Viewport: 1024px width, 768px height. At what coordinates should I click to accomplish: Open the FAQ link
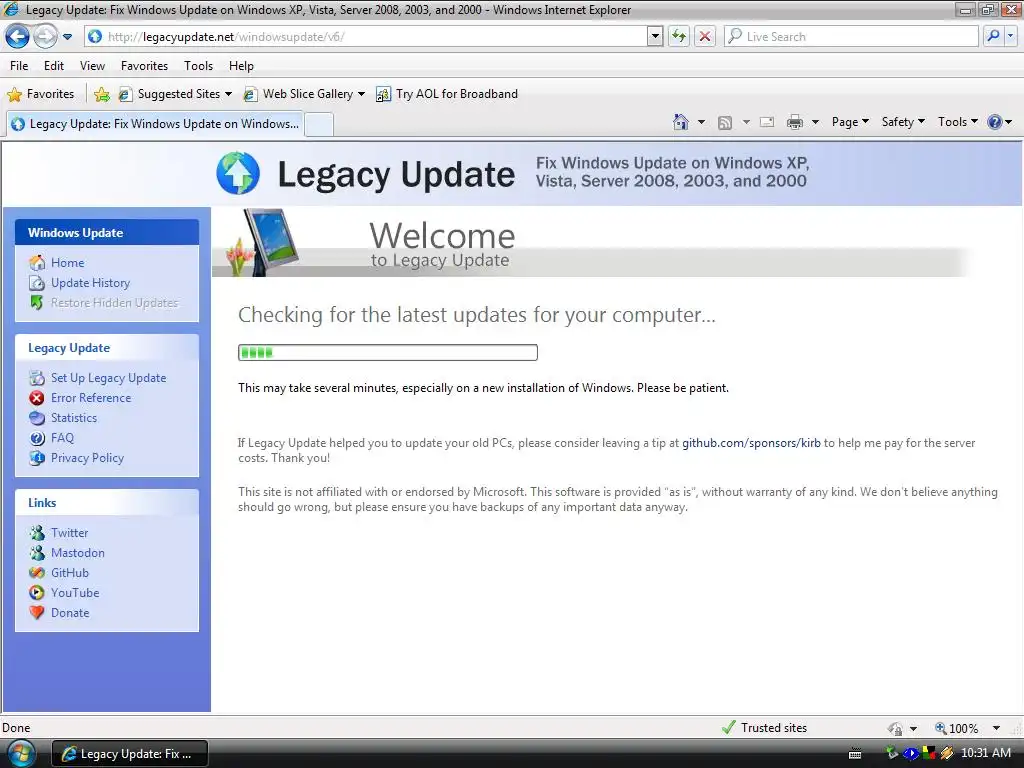click(x=63, y=438)
